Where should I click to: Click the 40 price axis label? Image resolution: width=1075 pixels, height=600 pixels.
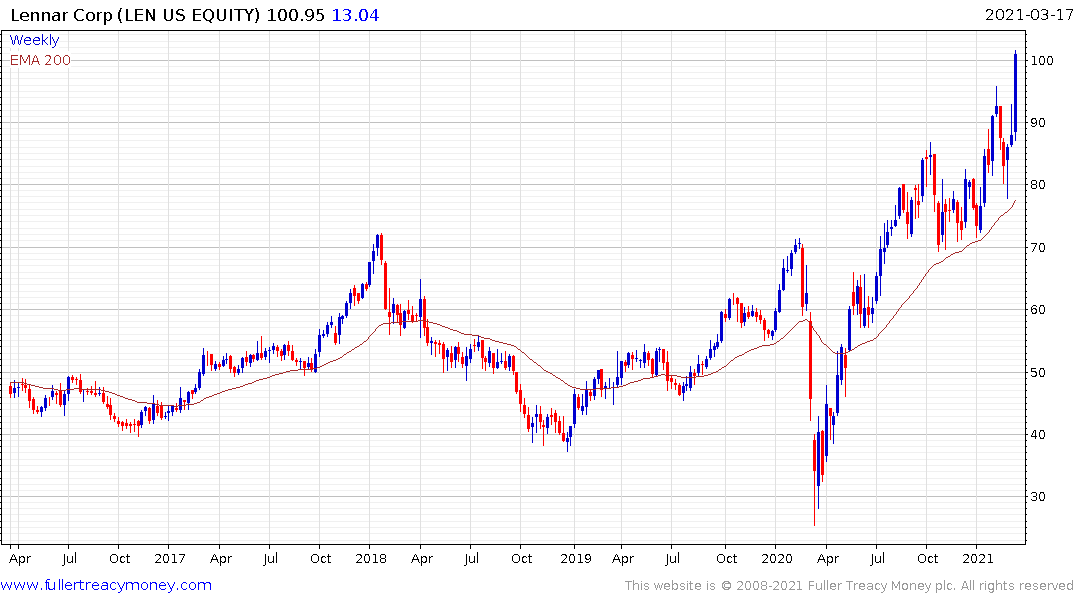[1039, 434]
